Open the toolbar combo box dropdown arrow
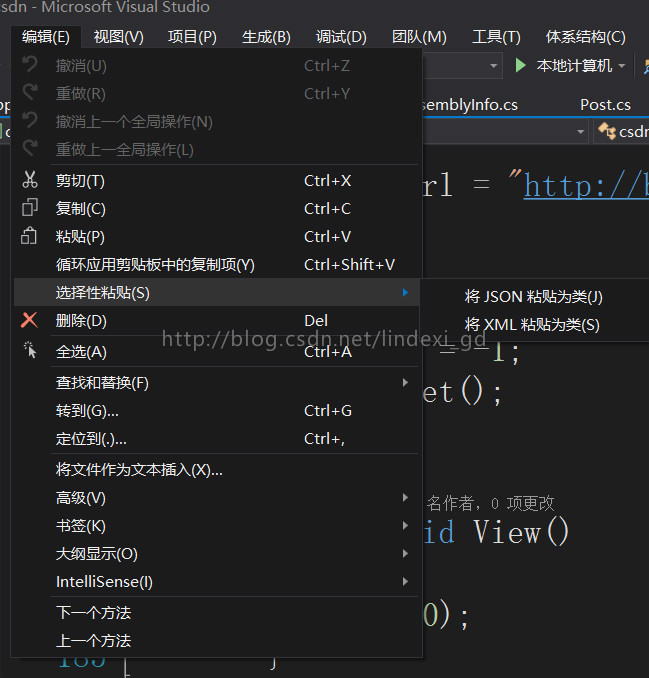The image size is (649, 678). pos(493,66)
